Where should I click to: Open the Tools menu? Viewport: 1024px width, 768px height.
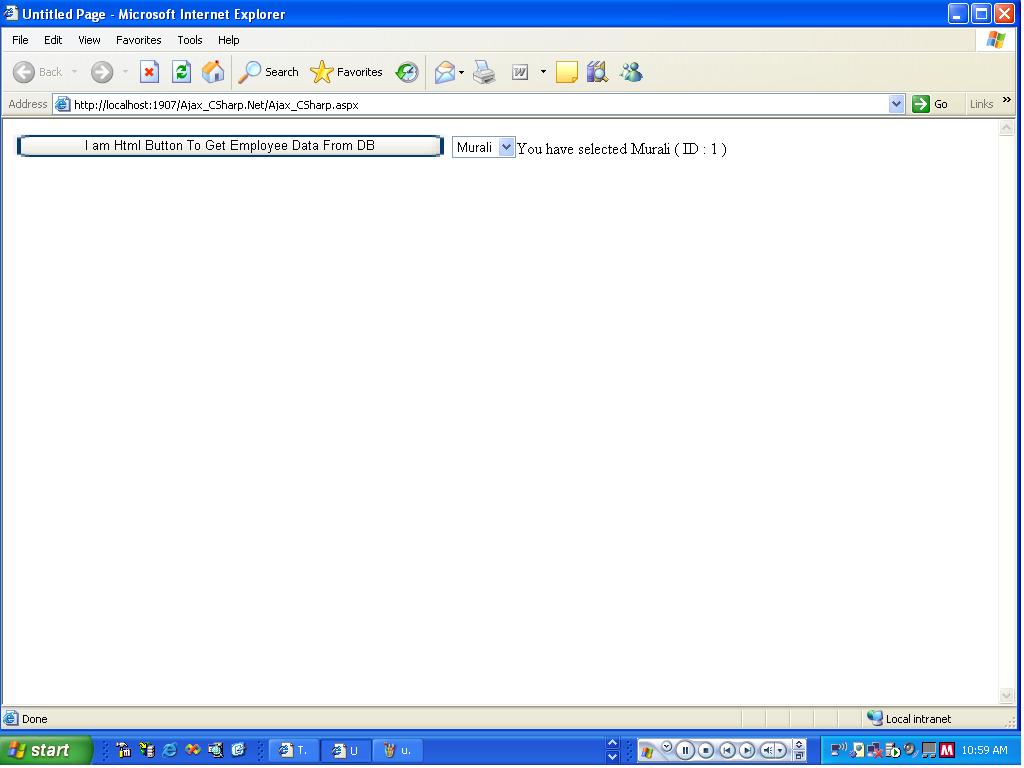(190, 40)
